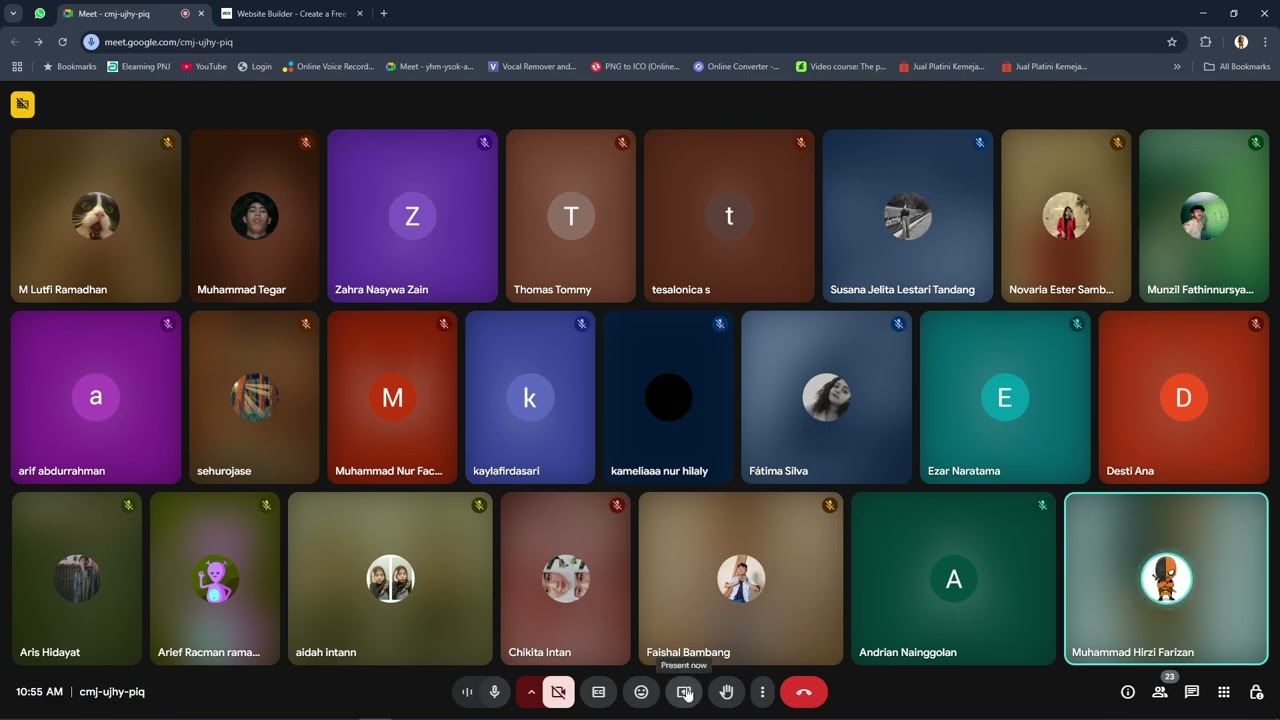Image resolution: width=1280 pixels, height=720 pixels.
Task: Open PNG to ICO bookmark
Action: point(635,67)
